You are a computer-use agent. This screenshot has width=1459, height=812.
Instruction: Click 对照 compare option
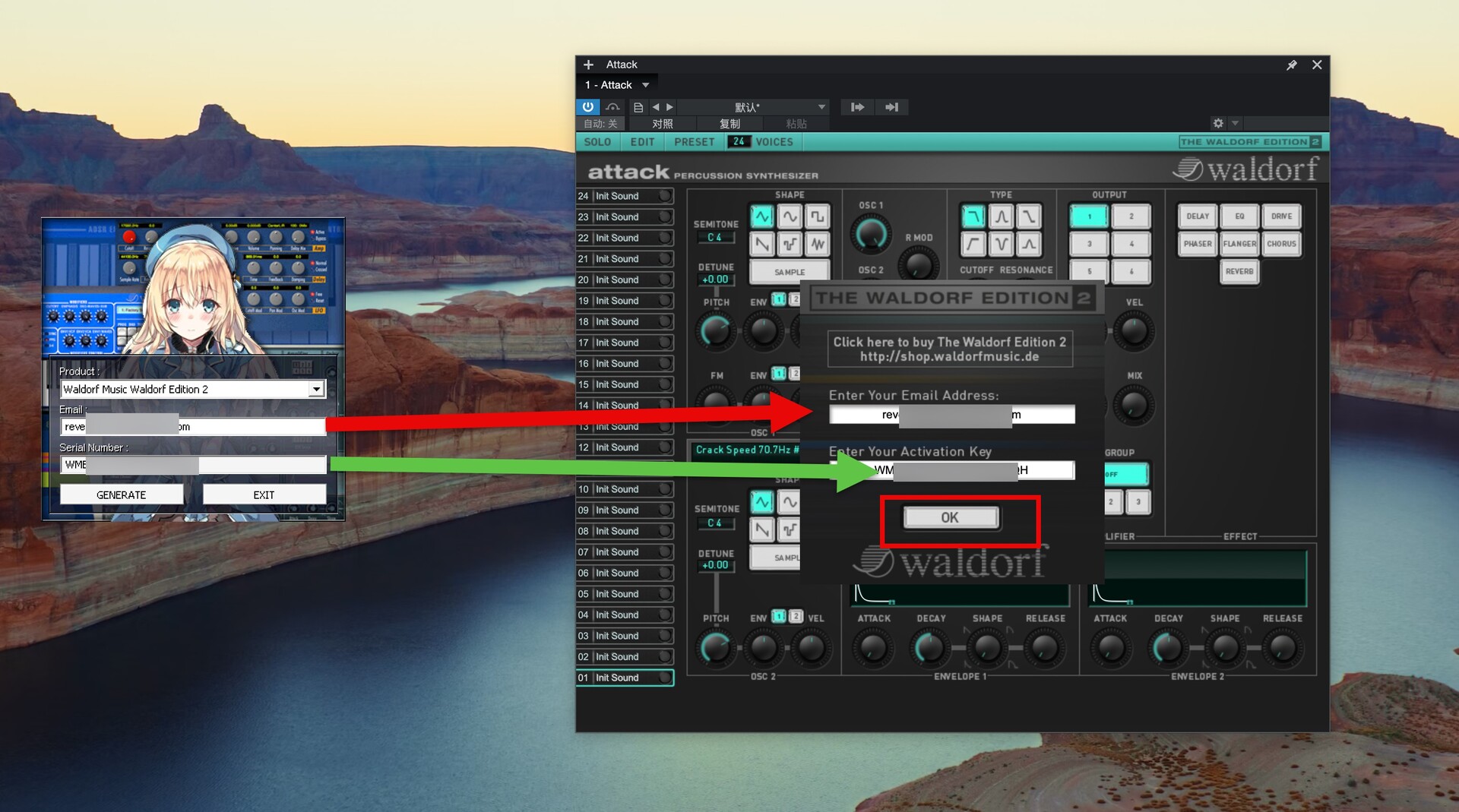click(663, 124)
